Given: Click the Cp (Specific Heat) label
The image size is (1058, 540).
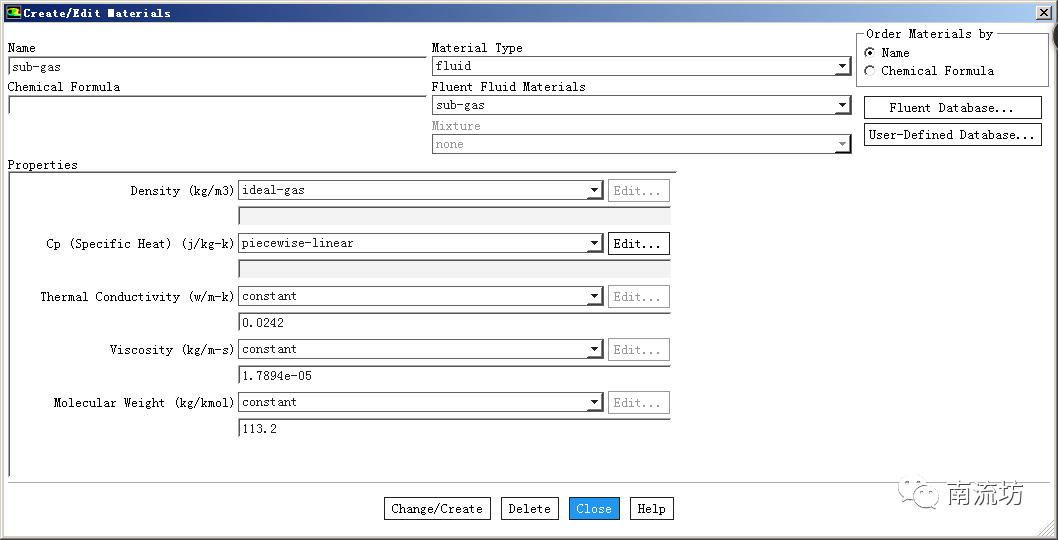Looking at the screenshot, I should 140,244.
